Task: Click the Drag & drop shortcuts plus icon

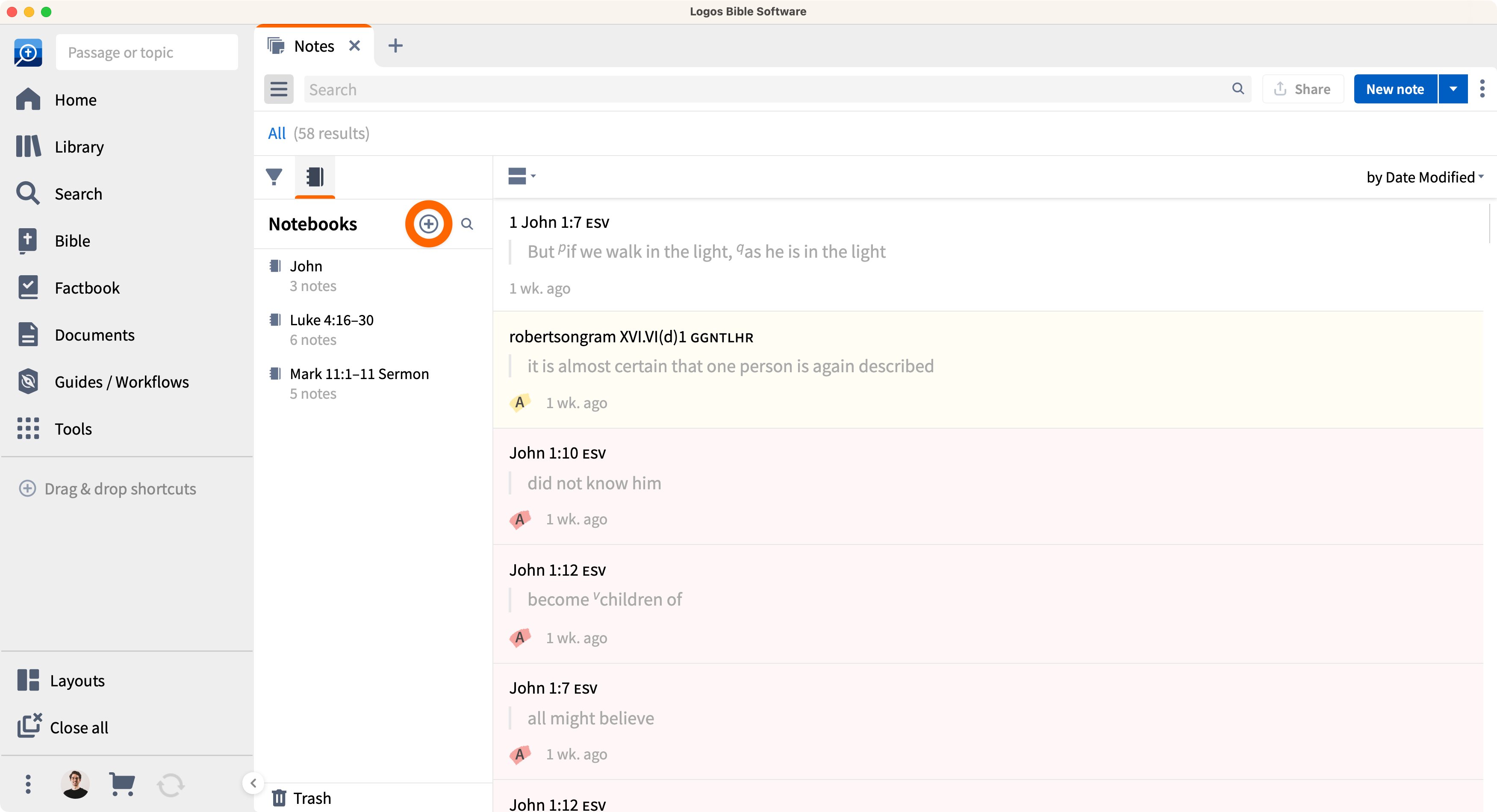Action: coord(27,488)
